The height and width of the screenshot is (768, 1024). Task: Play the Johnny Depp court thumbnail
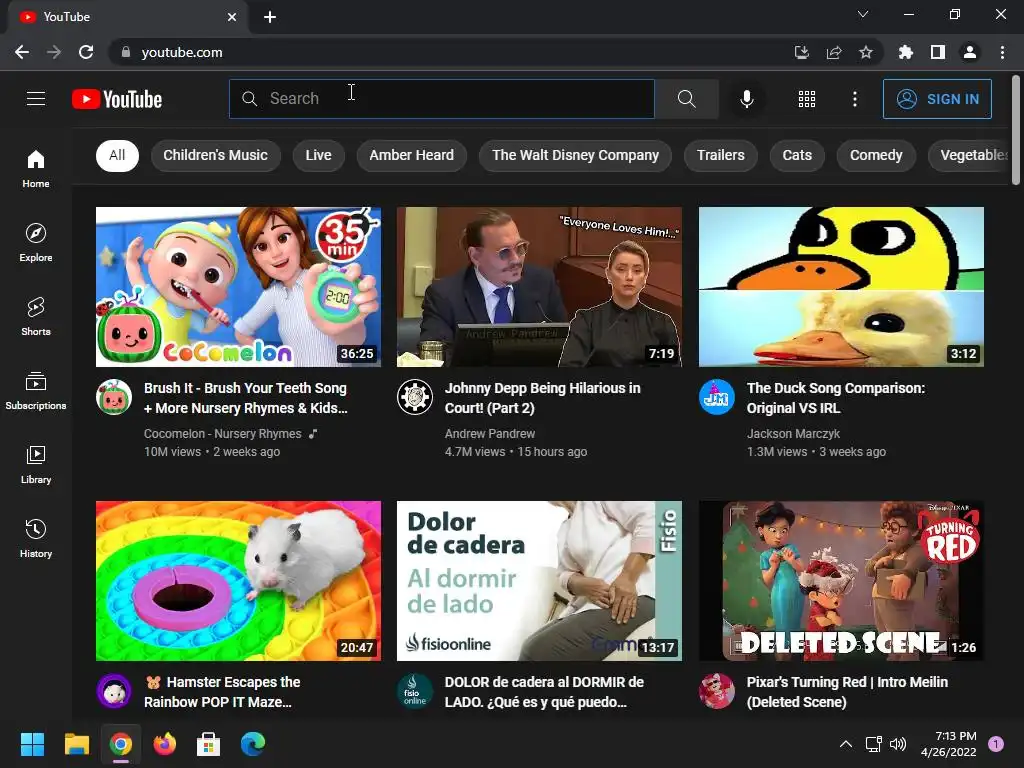pyautogui.click(x=539, y=287)
